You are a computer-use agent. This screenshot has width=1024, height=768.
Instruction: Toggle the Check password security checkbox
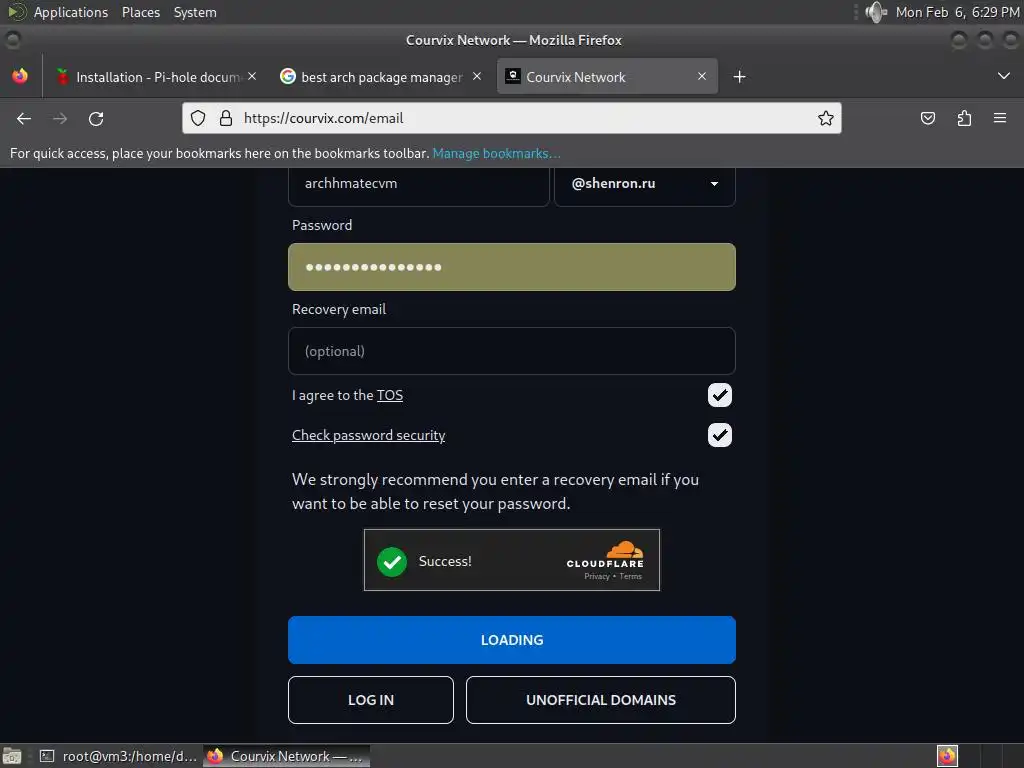(720, 435)
